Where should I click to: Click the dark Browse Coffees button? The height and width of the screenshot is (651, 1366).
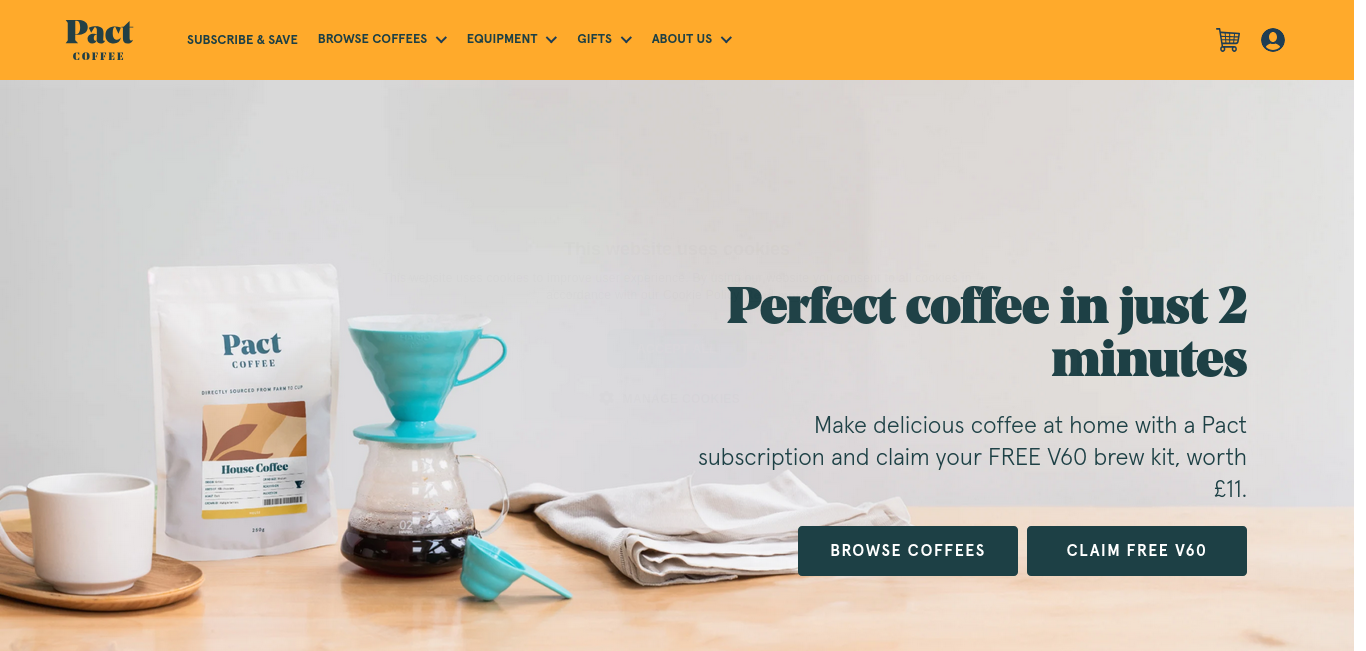point(908,551)
